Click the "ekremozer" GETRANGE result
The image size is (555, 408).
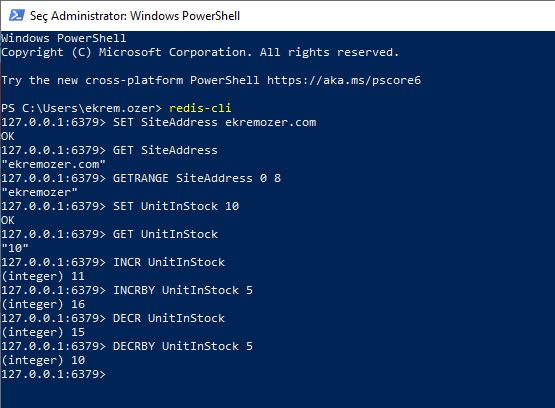[39, 192]
